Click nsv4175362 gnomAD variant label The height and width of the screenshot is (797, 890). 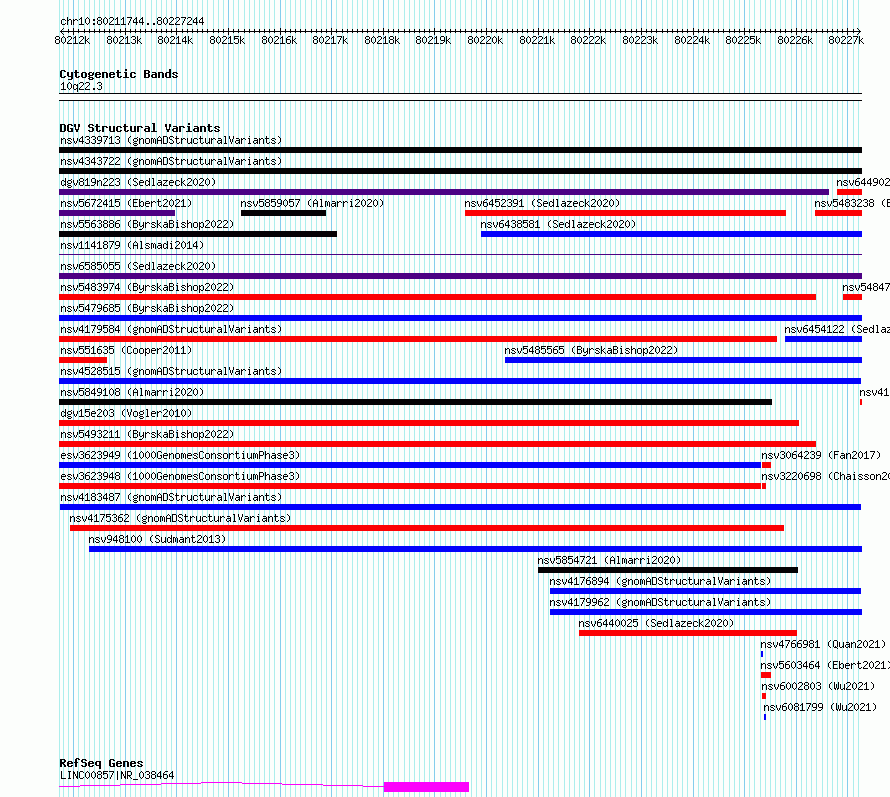point(180,518)
